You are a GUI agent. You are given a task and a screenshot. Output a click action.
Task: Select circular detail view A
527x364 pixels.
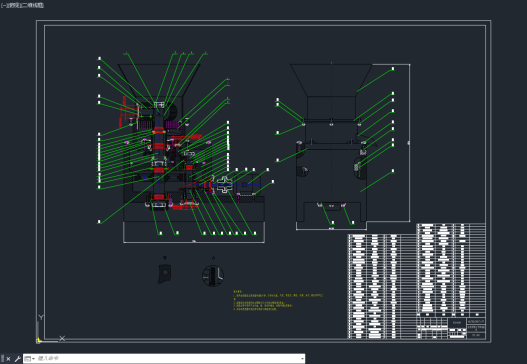tap(213, 276)
